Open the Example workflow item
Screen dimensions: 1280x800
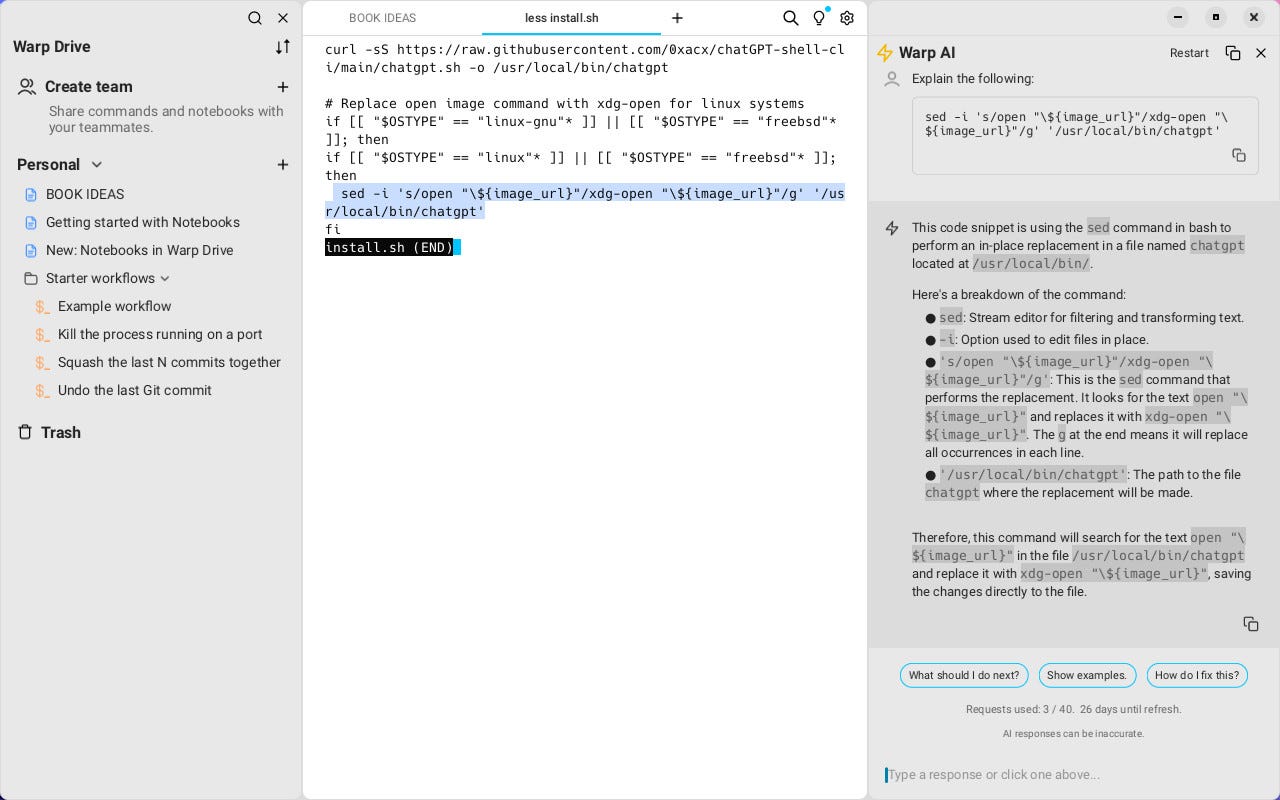114,306
